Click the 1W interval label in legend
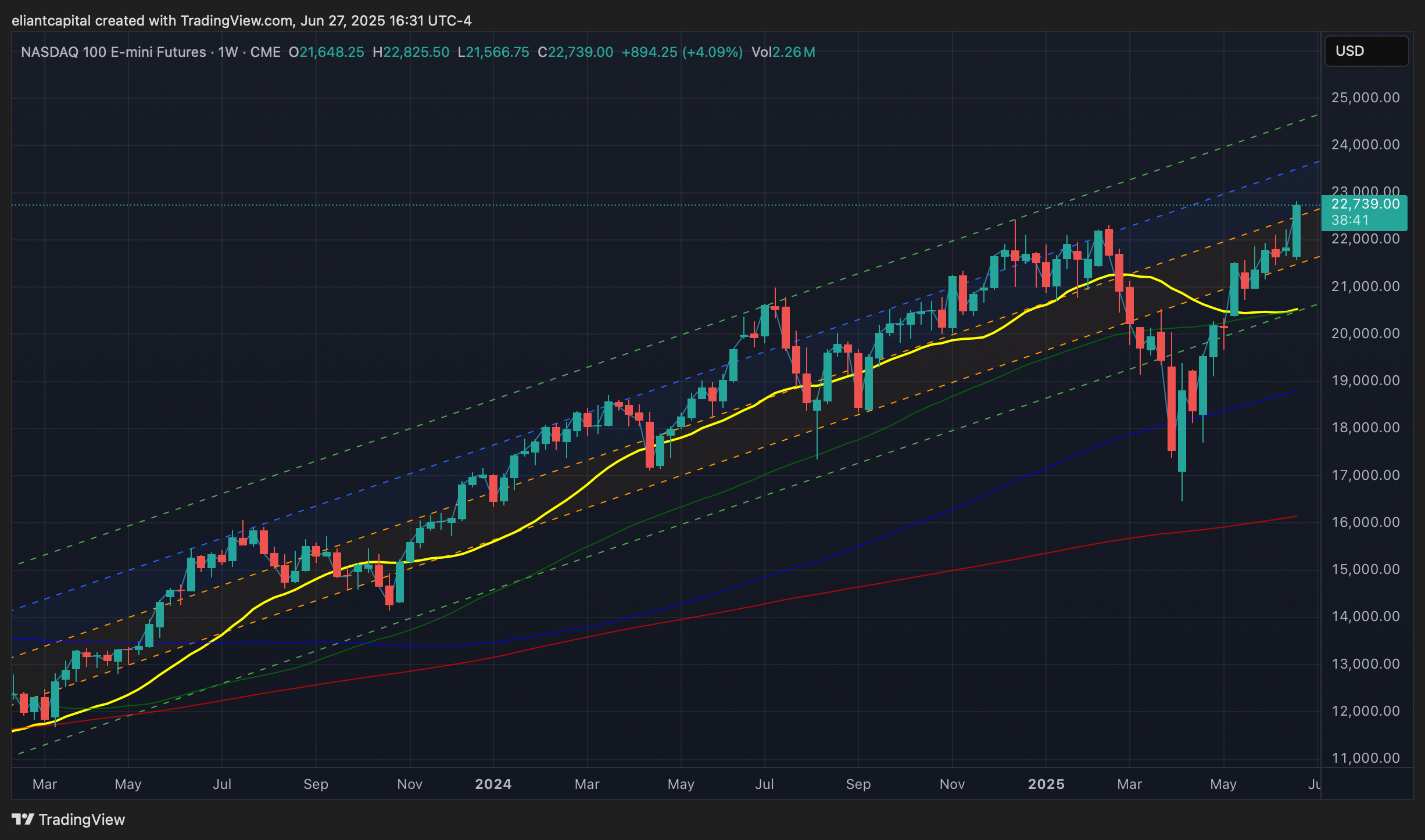1425x840 pixels. click(x=228, y=52)
